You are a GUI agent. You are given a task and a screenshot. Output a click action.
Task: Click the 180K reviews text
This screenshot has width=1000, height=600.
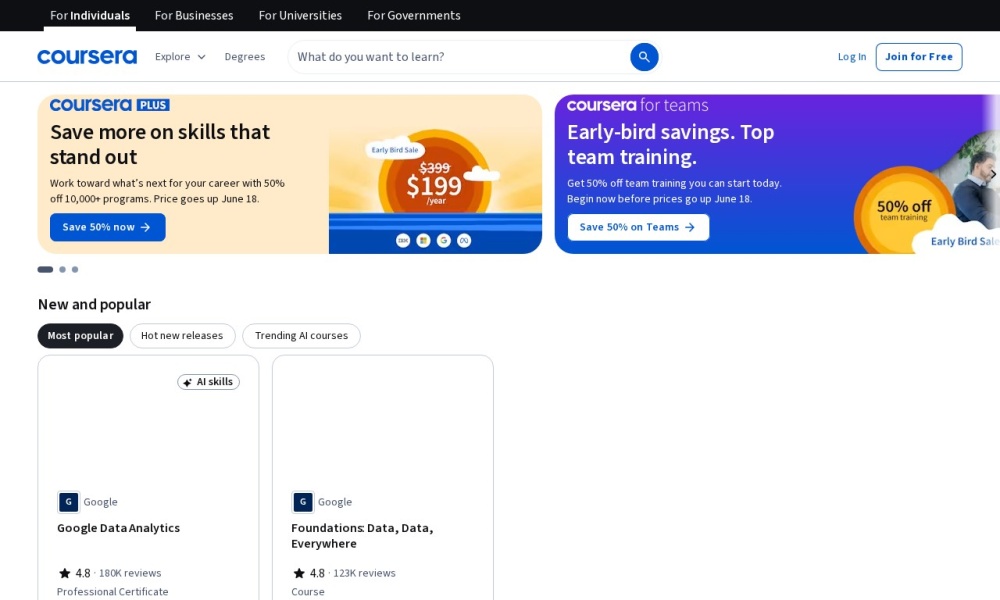point(130,573)
